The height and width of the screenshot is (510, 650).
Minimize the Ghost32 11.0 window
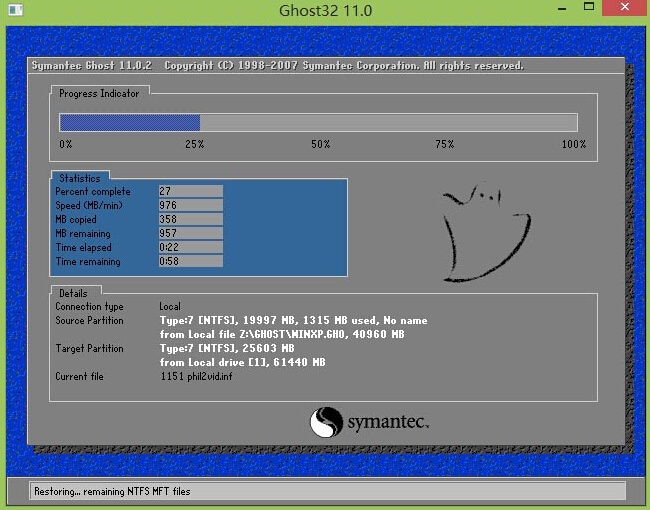tap(563, 8)
